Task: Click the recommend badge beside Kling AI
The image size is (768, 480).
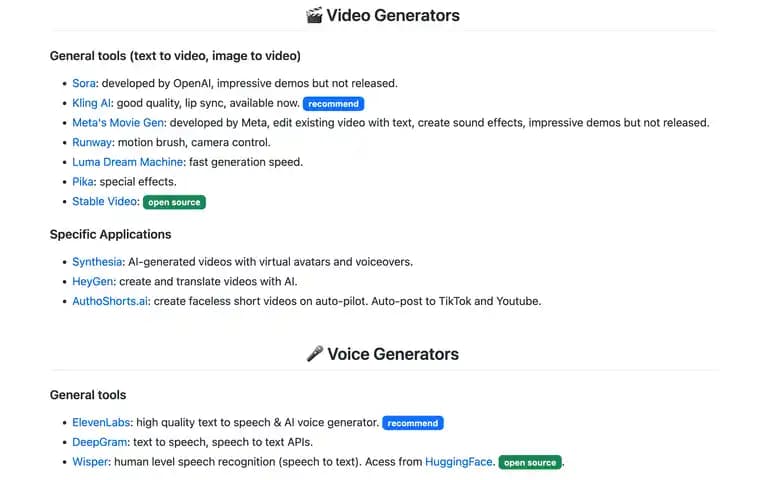Action: click(x=334, y=104)
